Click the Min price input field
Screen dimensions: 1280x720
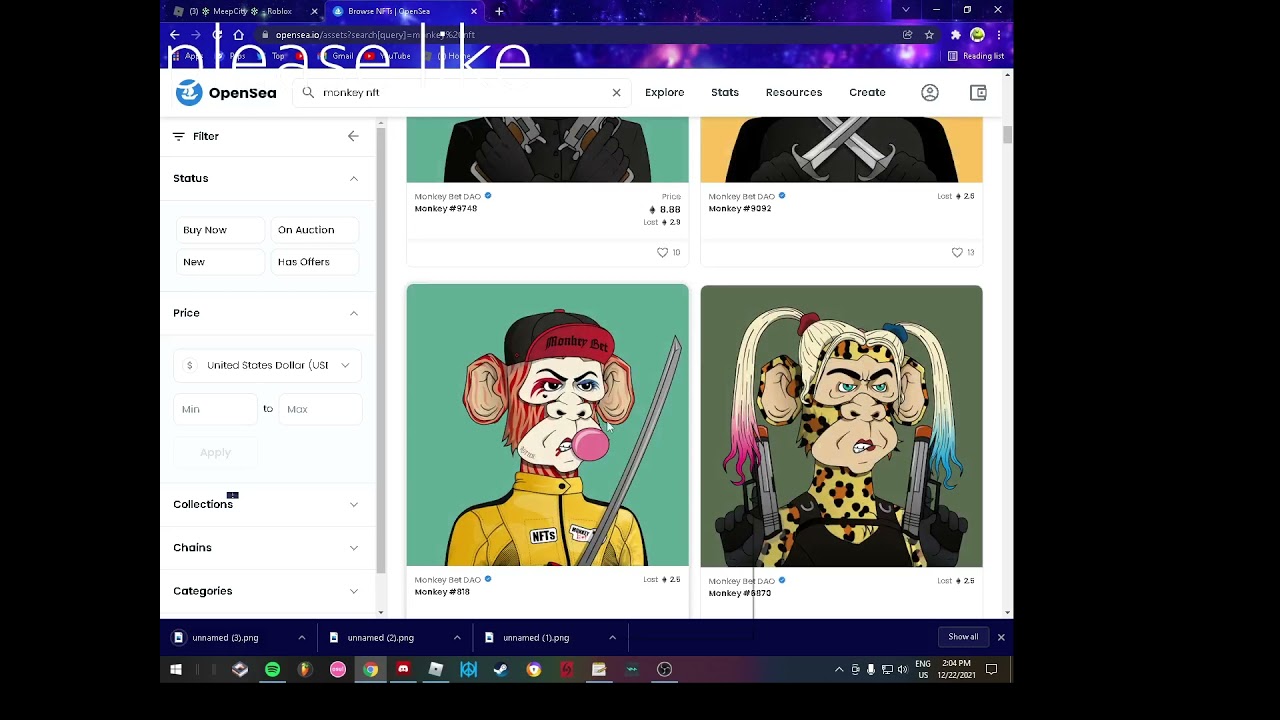point(216,409)
